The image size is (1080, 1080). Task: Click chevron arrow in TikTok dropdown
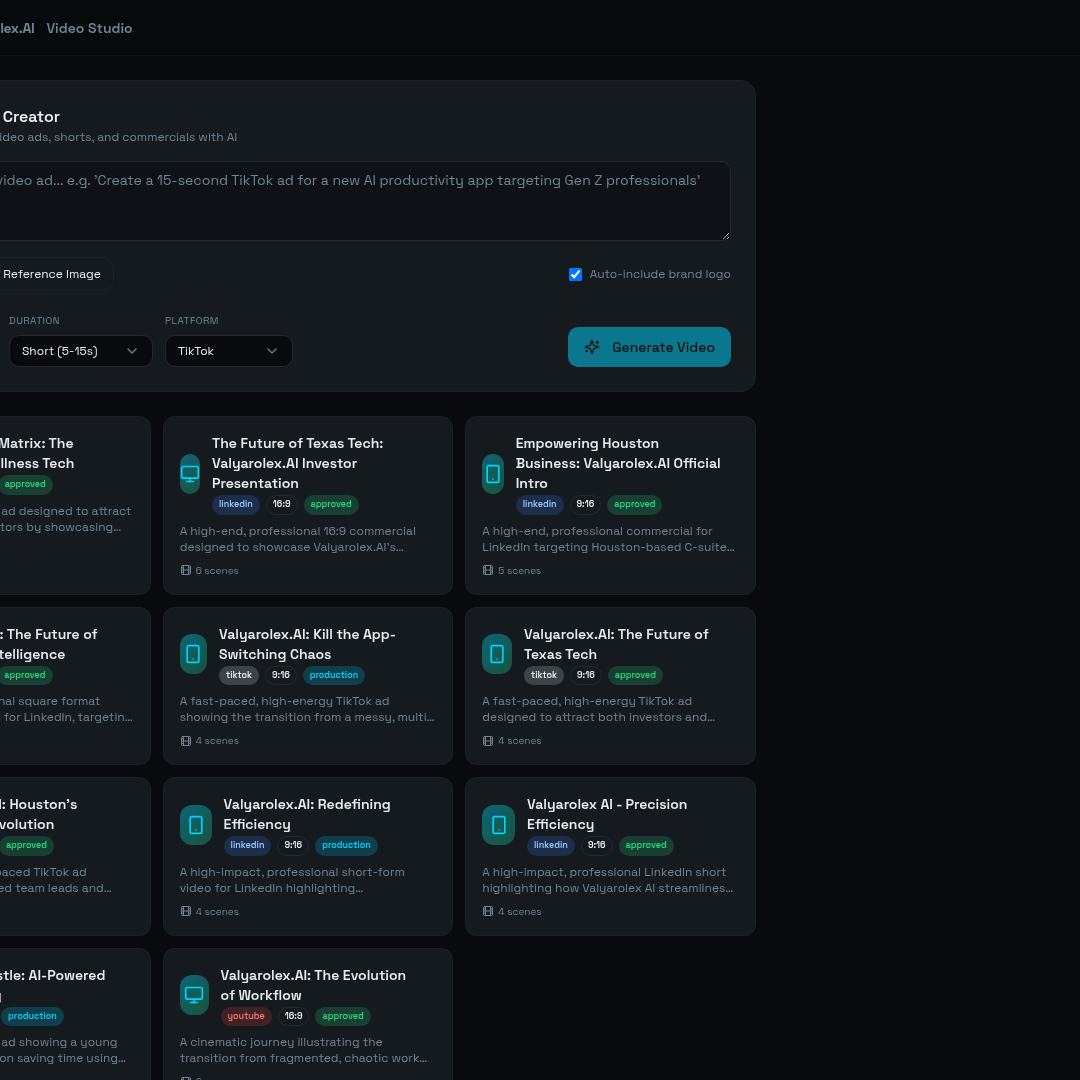[272, 351]
